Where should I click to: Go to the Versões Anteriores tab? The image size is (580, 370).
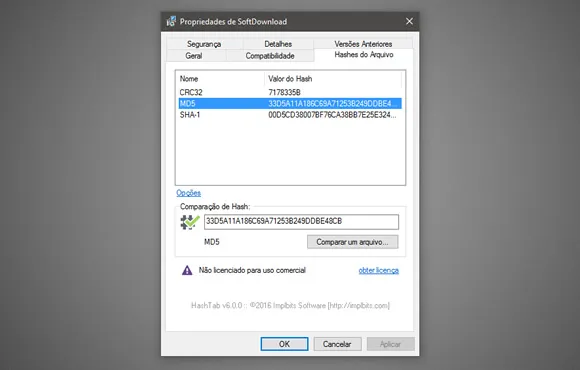point(363,44)
